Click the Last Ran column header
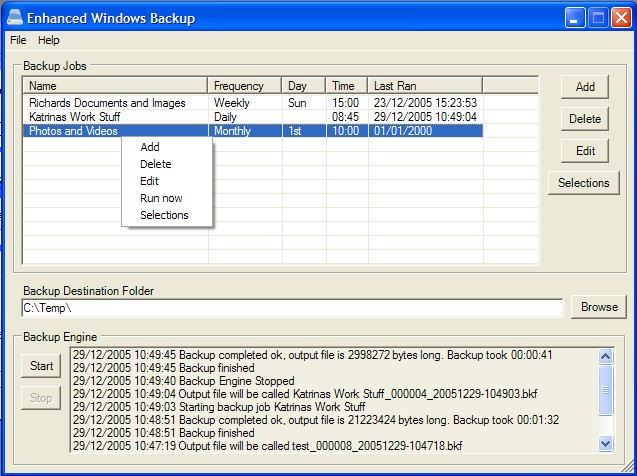This screenshot has width=637, height=476. tap(425, 86)
